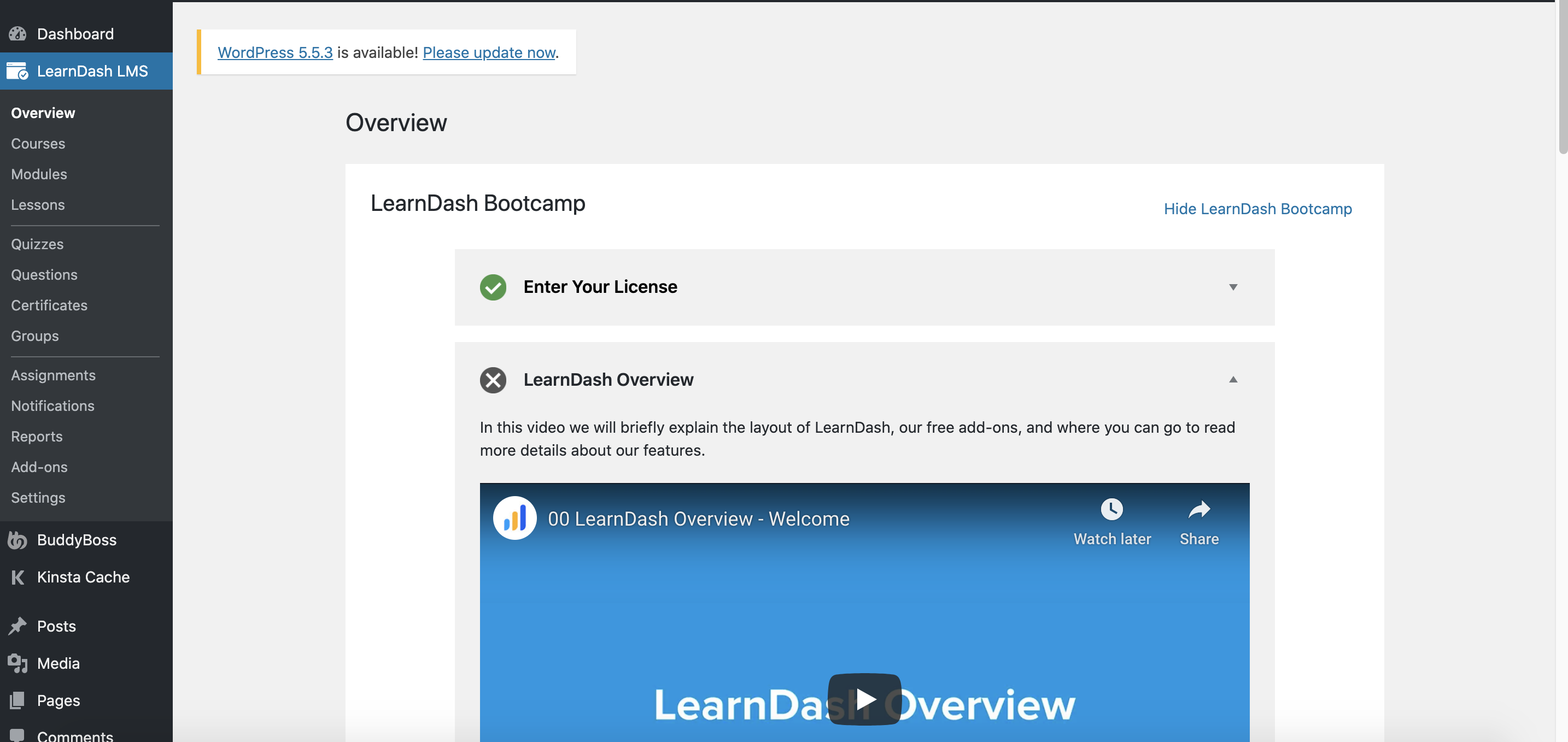Screen dimensions: 1568x742
Task: Click the BuddyBoss logo icon
Action: coord(17,539)
